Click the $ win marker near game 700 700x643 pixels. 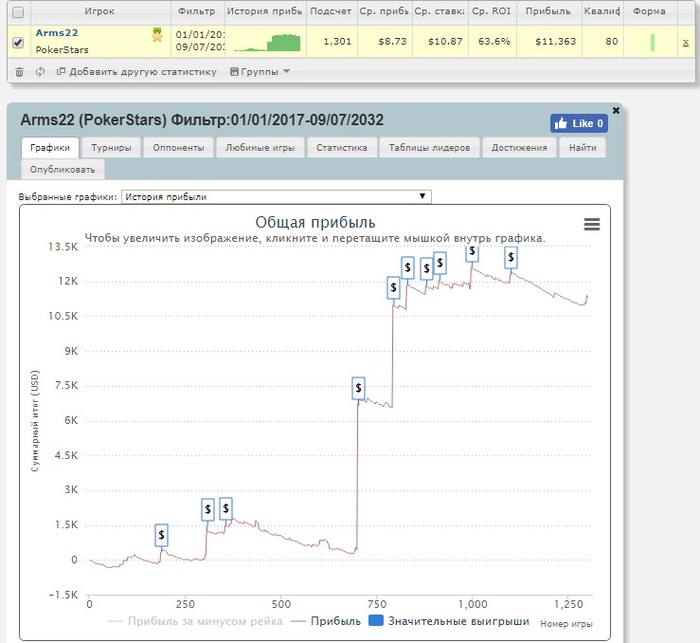[x=358, y=388]
